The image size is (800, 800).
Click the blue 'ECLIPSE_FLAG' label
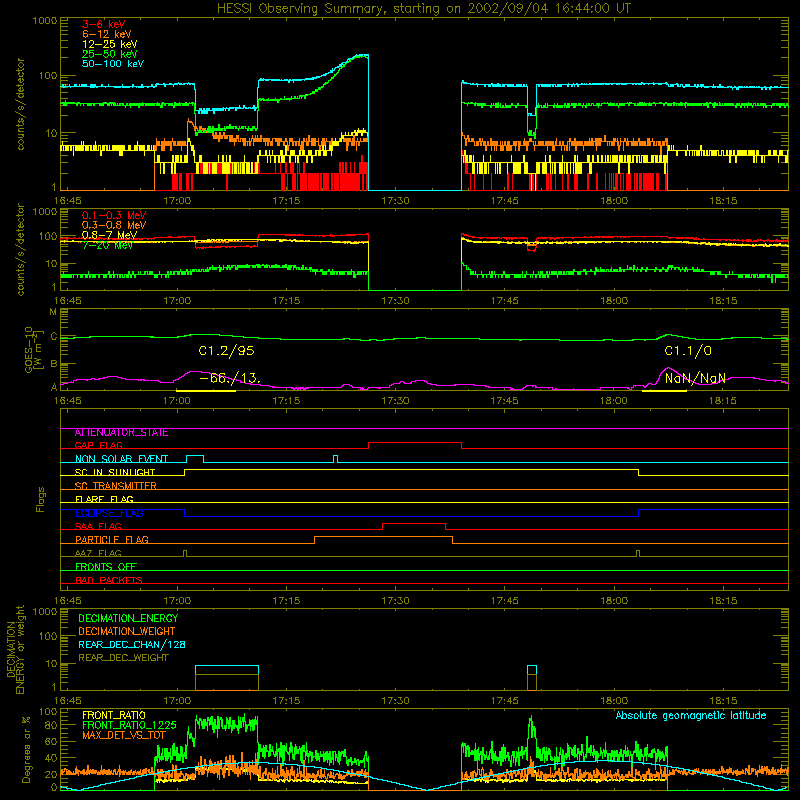pyautogui.click(x=109, y=513)
